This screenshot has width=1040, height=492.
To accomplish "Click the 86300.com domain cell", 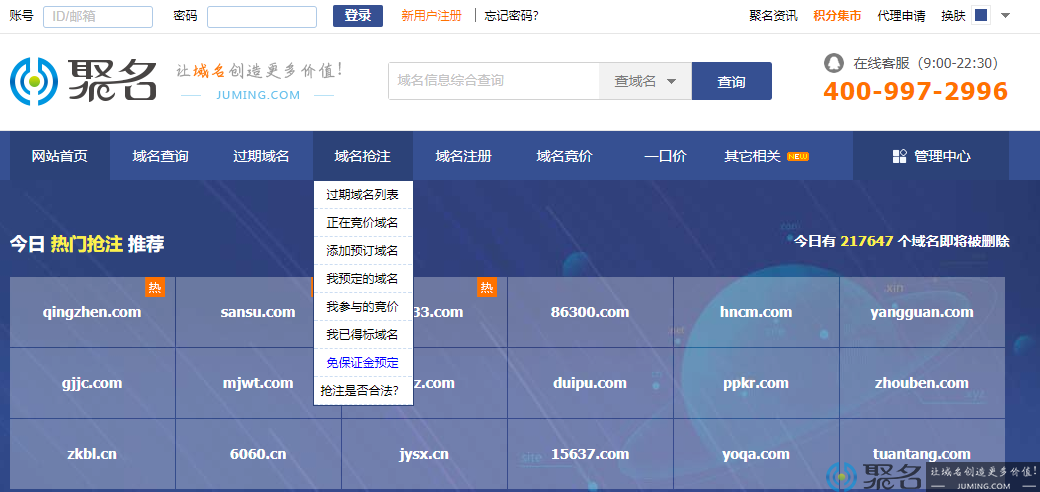I will tap(590, 312).
